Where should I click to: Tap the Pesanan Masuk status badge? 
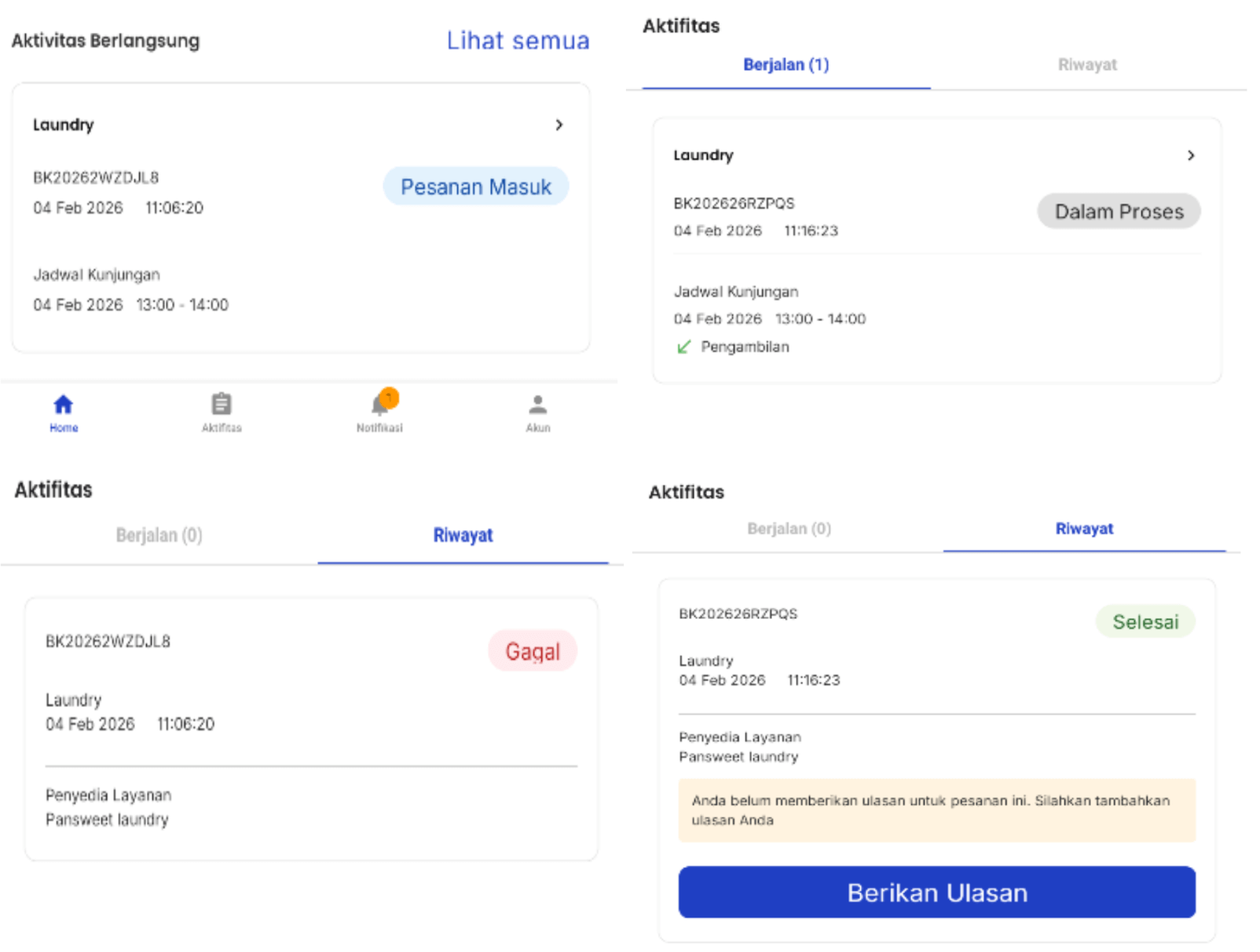[x=475, y=187]
